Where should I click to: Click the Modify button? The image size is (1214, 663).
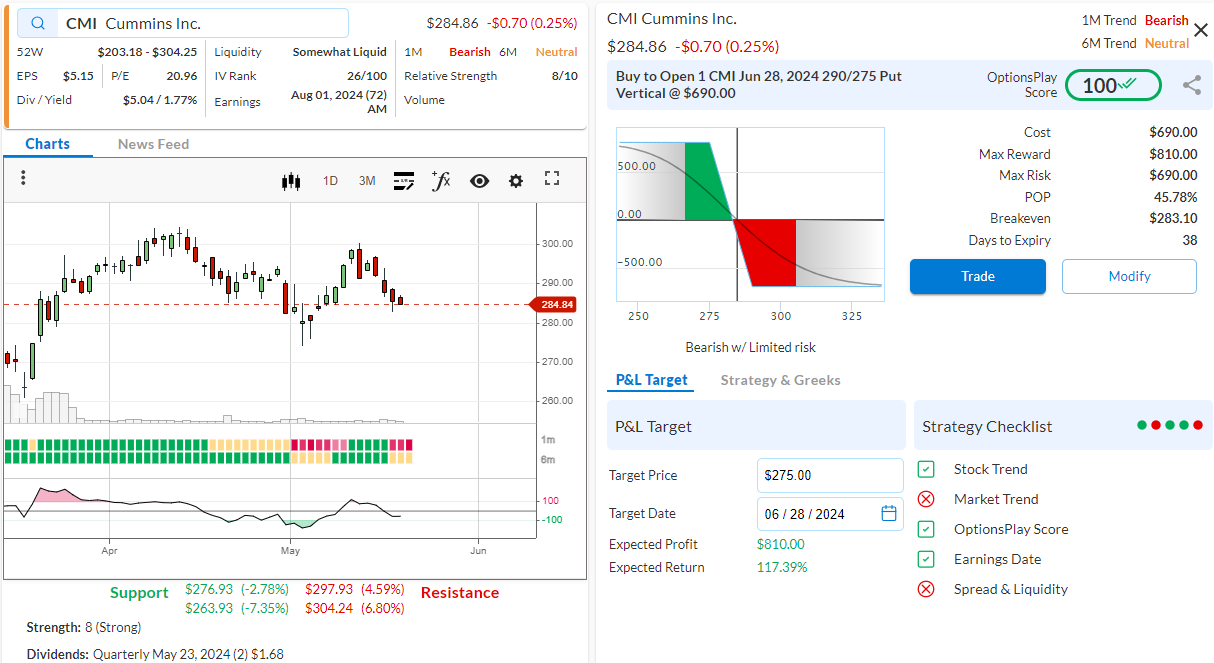(x=1129, y=277)
